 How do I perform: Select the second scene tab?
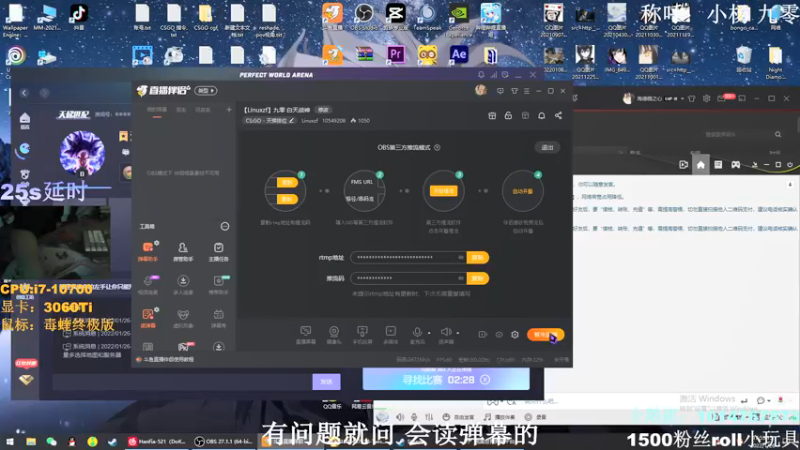tap(181, 110)
